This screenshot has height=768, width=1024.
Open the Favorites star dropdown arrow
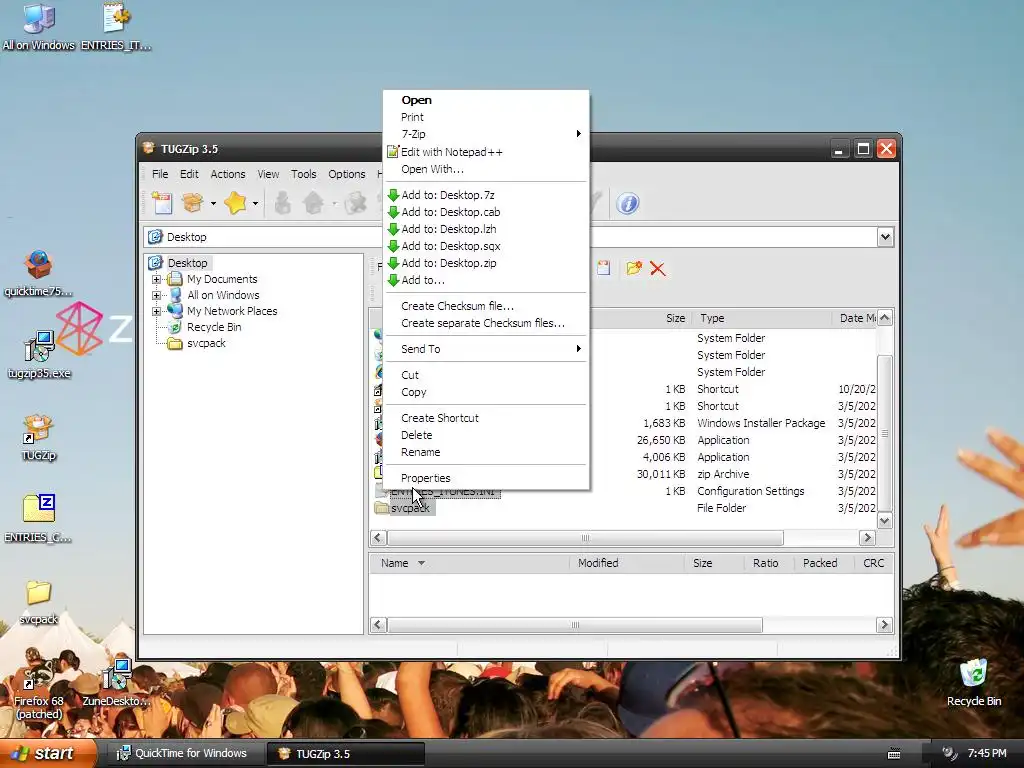tap(255, 204)
